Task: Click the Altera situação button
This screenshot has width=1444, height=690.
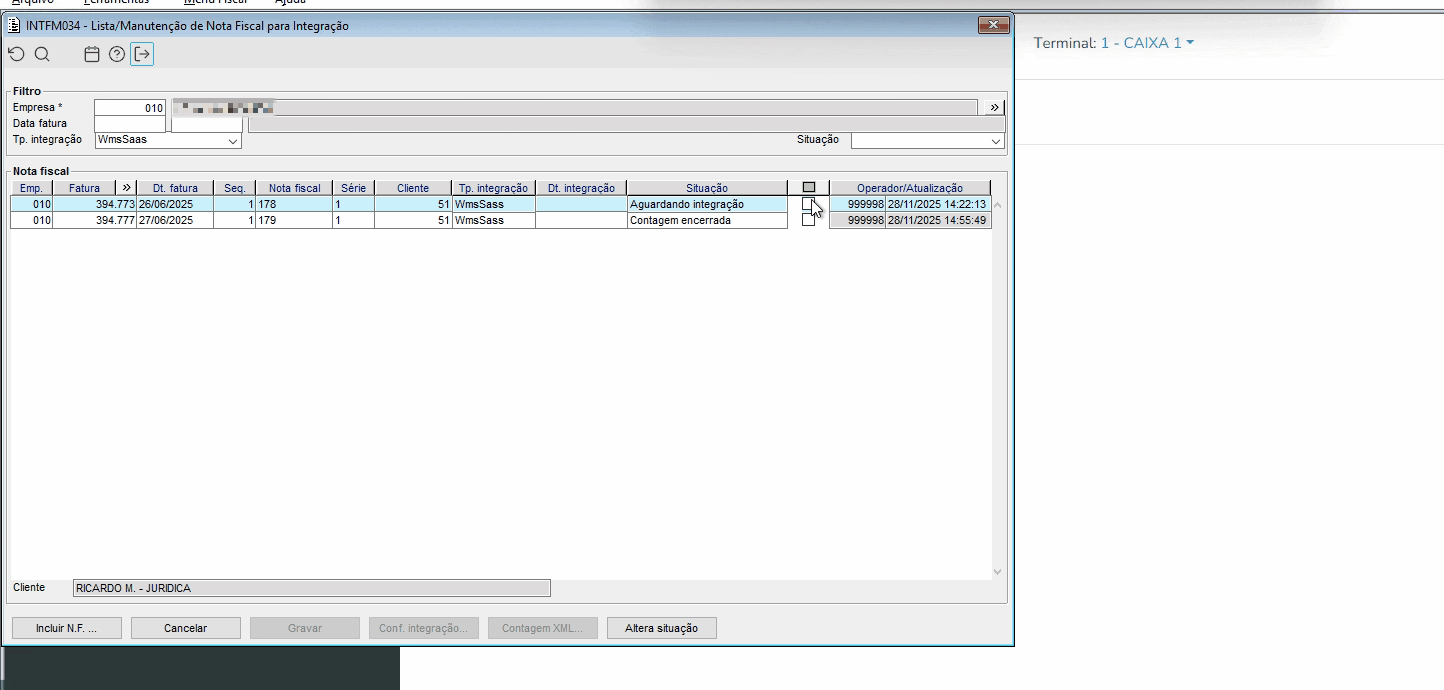Action: 661,628
